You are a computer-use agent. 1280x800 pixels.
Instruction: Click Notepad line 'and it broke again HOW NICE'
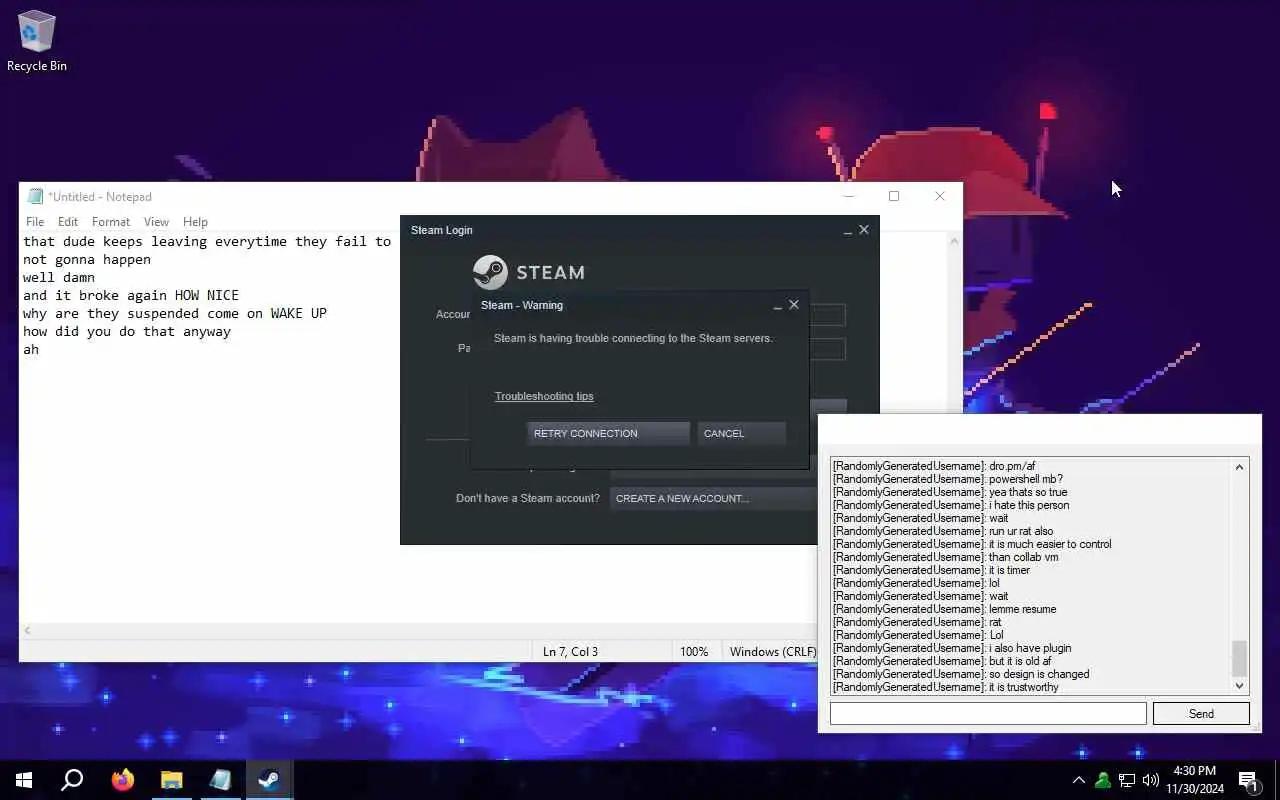click(131, 295)
